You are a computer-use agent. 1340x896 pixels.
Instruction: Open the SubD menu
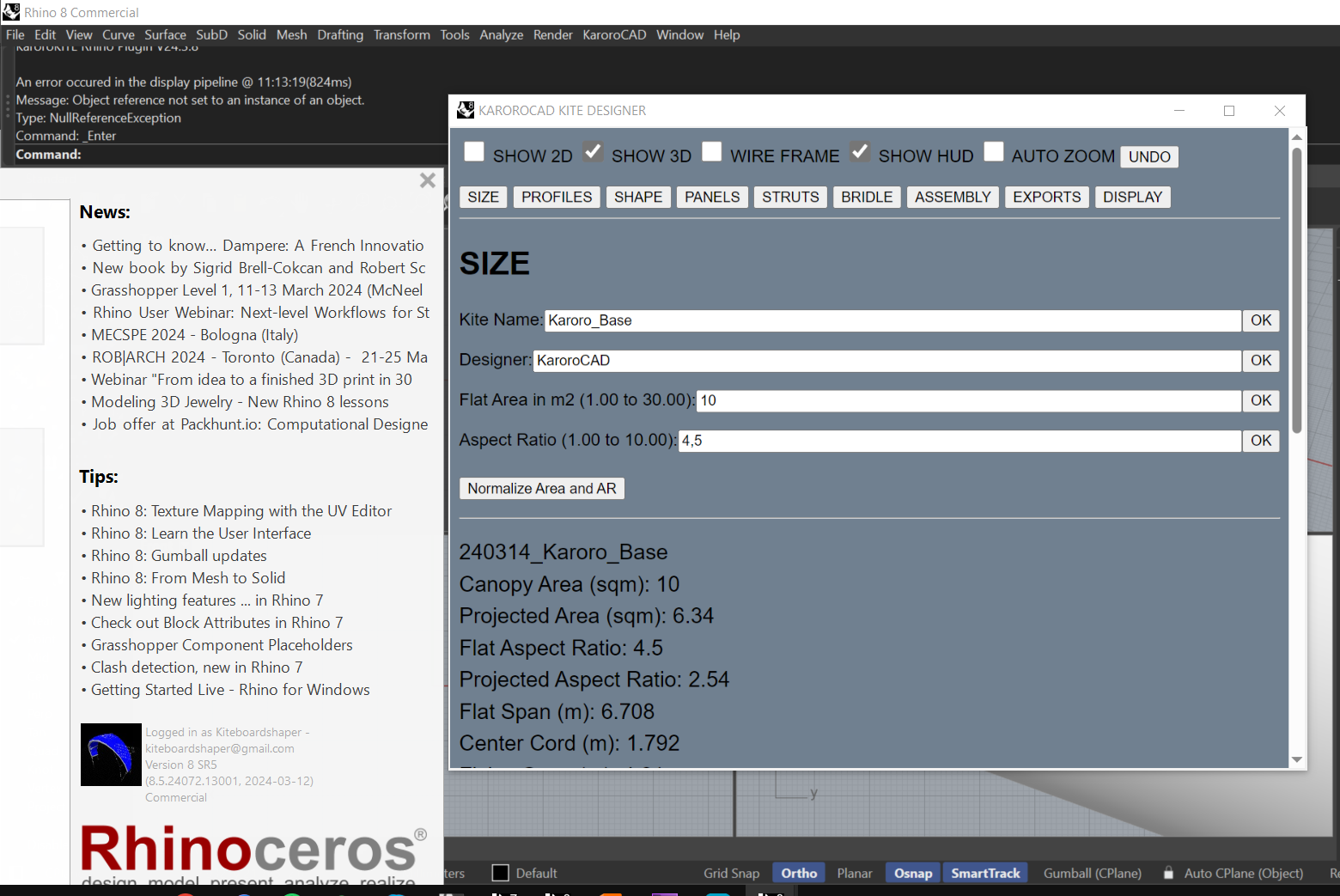[x=212, y=34]
